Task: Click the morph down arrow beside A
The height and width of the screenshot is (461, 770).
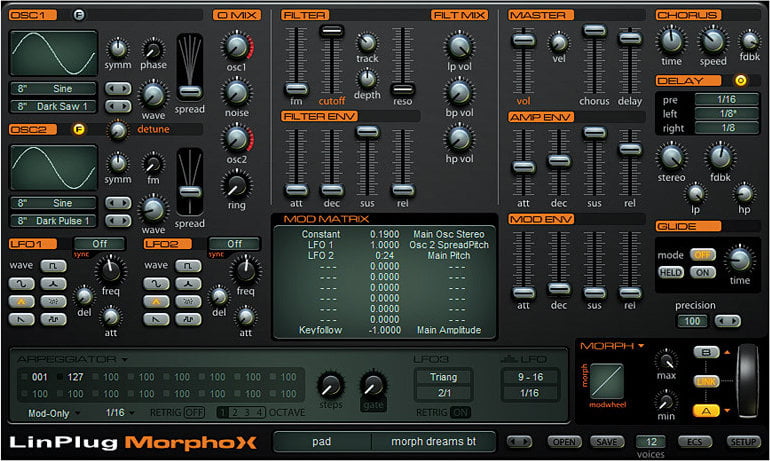Action: [x=727, y=411]
